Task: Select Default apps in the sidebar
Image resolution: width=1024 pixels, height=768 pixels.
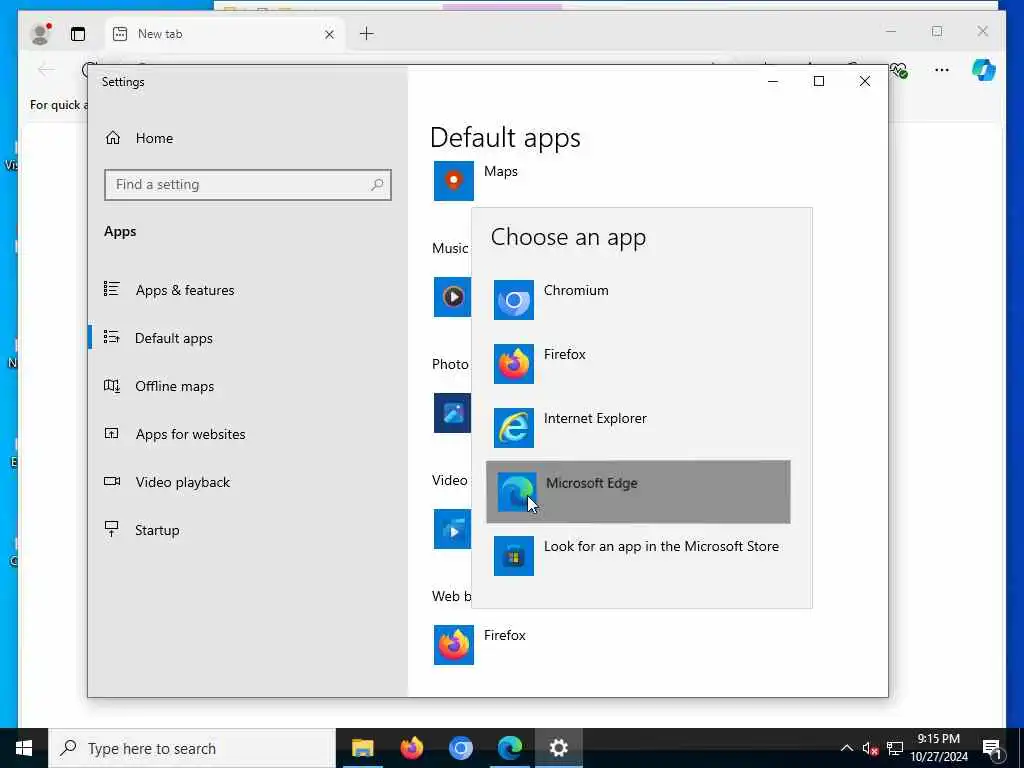Action: pyautogui.click(x=248, y=338)
